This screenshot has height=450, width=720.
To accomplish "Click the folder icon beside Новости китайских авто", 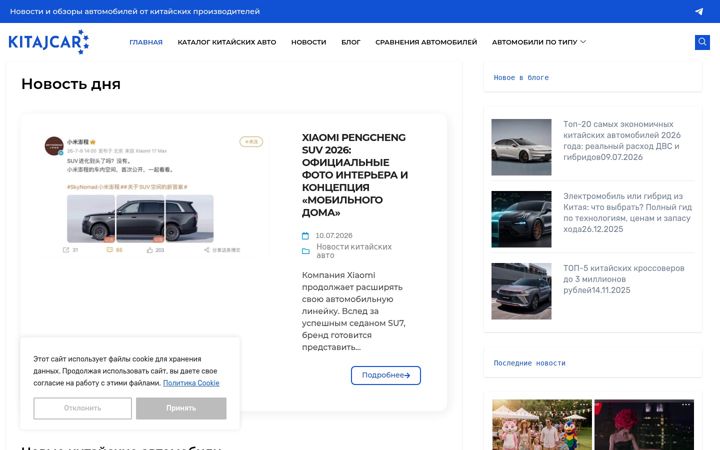I will click(x=306, y=251).
